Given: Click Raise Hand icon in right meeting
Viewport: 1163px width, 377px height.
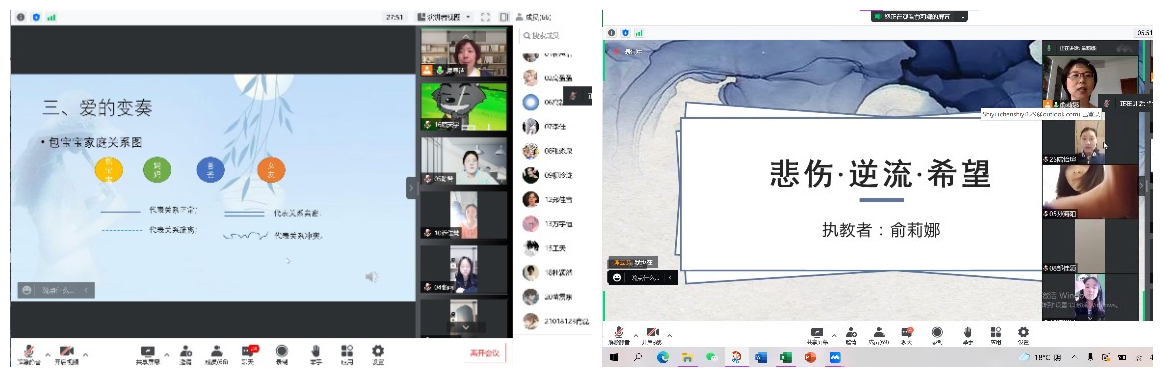Looking at the screenshot, I should click(x=967, y=335).
